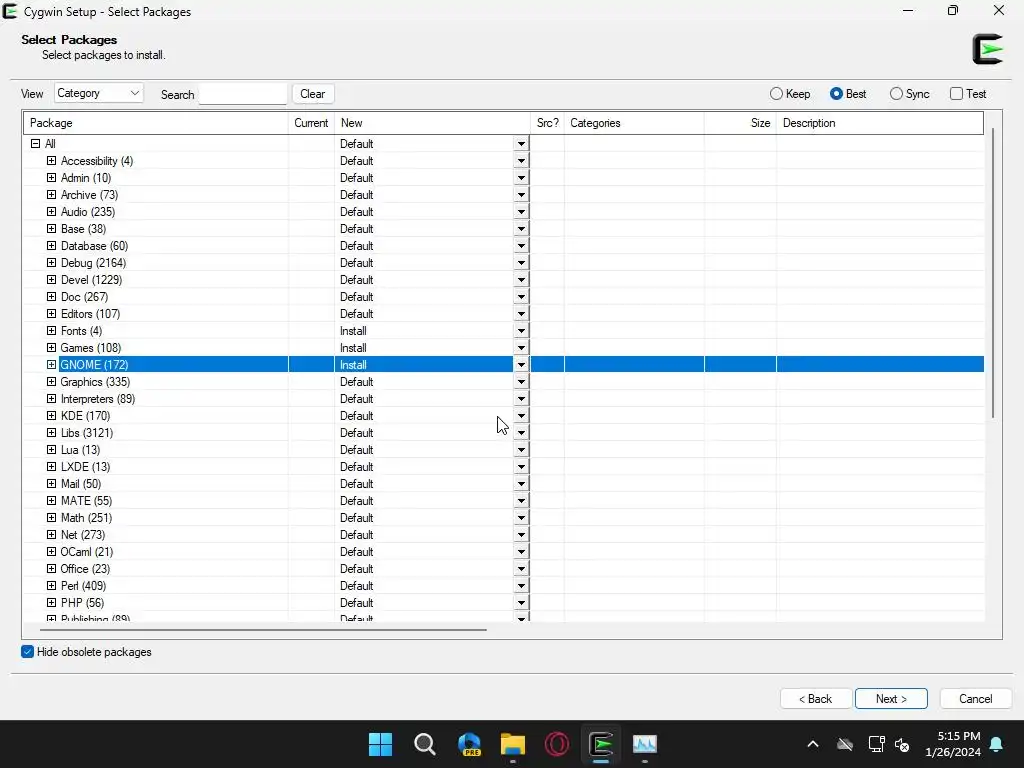This screenshot has width=1024, height=768.
Task: Select the Database (60) row
Action: [x=504, y=246]
